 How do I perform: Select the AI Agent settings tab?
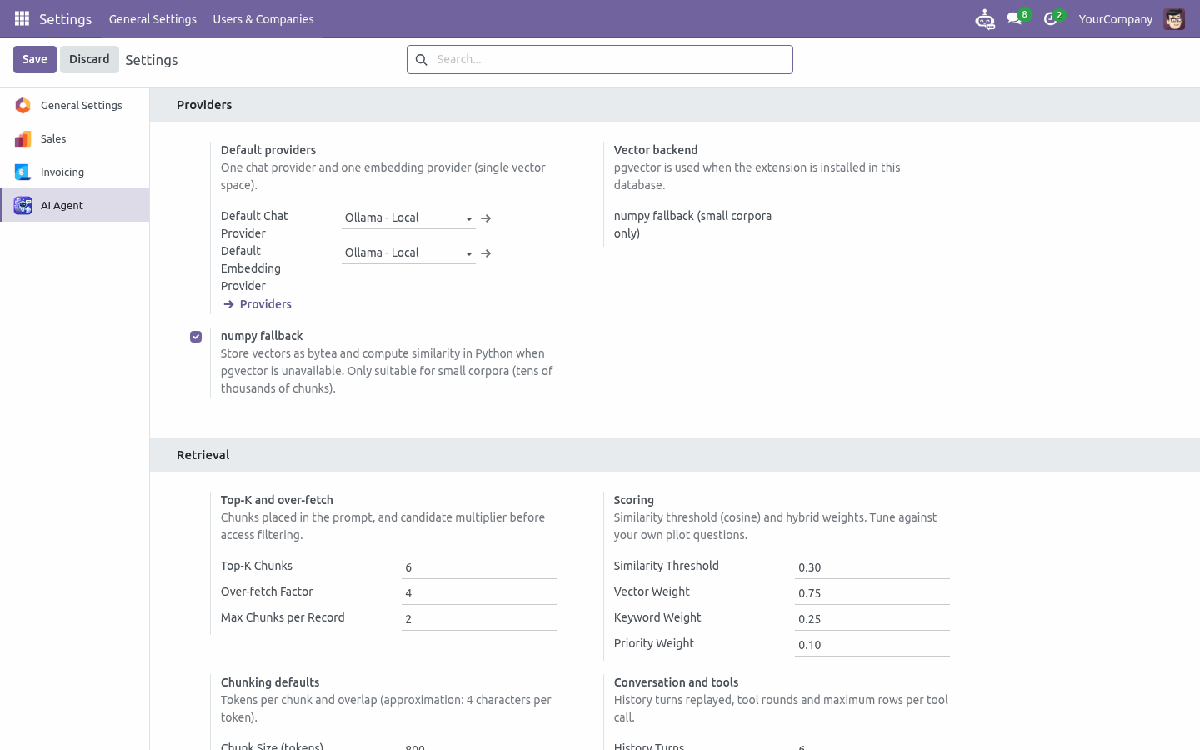tap(75, 205)
